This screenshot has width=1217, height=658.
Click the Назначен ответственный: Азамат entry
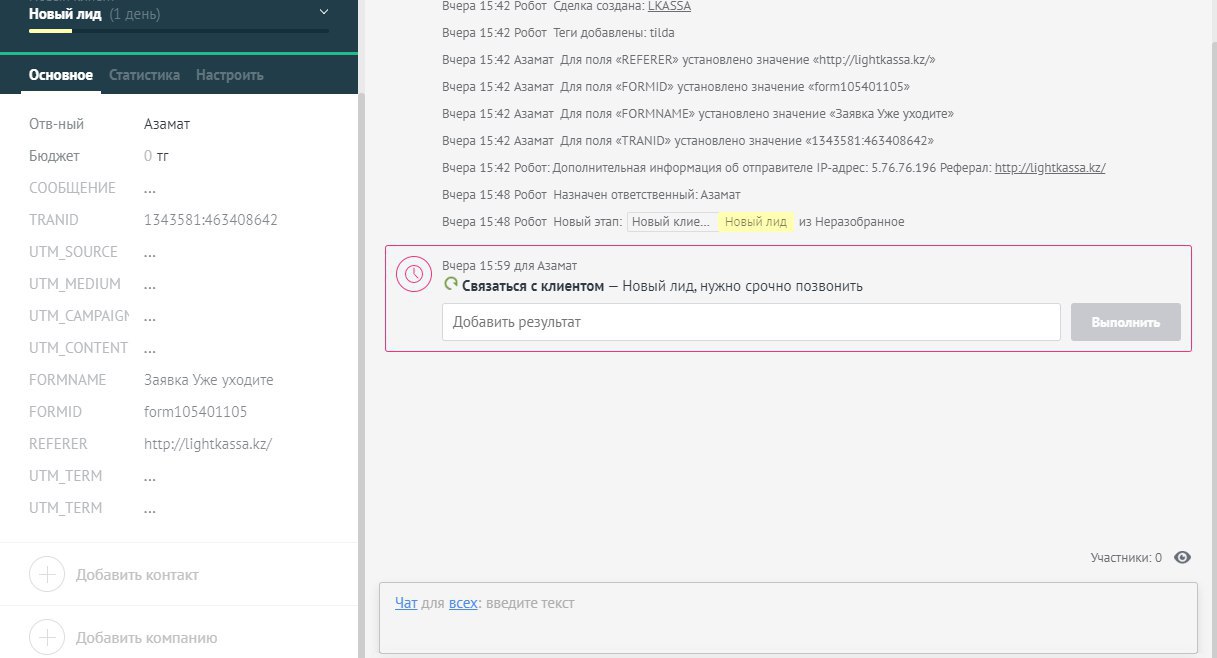click(x=591, y=195)
